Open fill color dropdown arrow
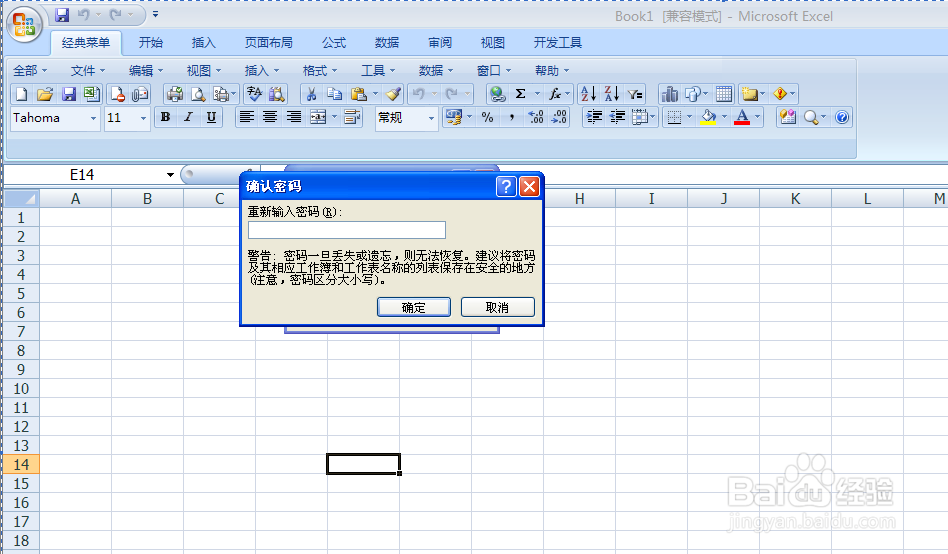The width and height of the screenshot is (948, 554). pos(724,117)
